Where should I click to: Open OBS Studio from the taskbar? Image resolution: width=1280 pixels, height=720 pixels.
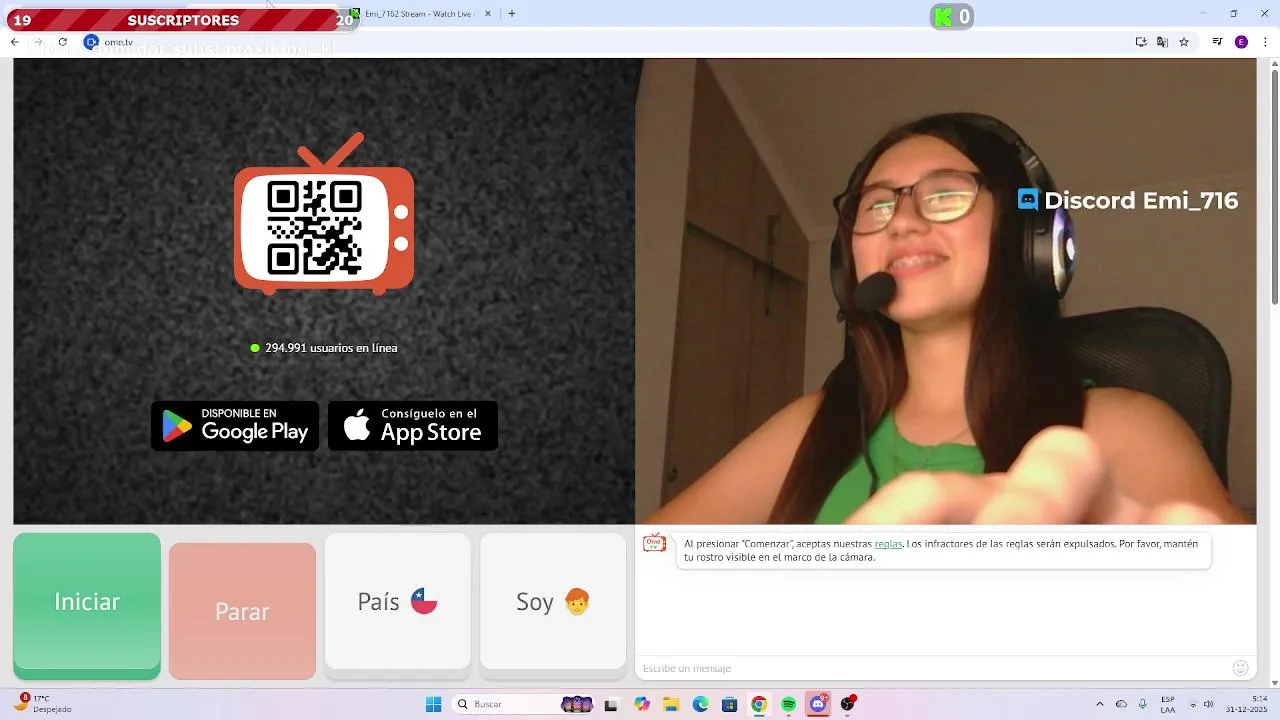(x=848, y=704)
